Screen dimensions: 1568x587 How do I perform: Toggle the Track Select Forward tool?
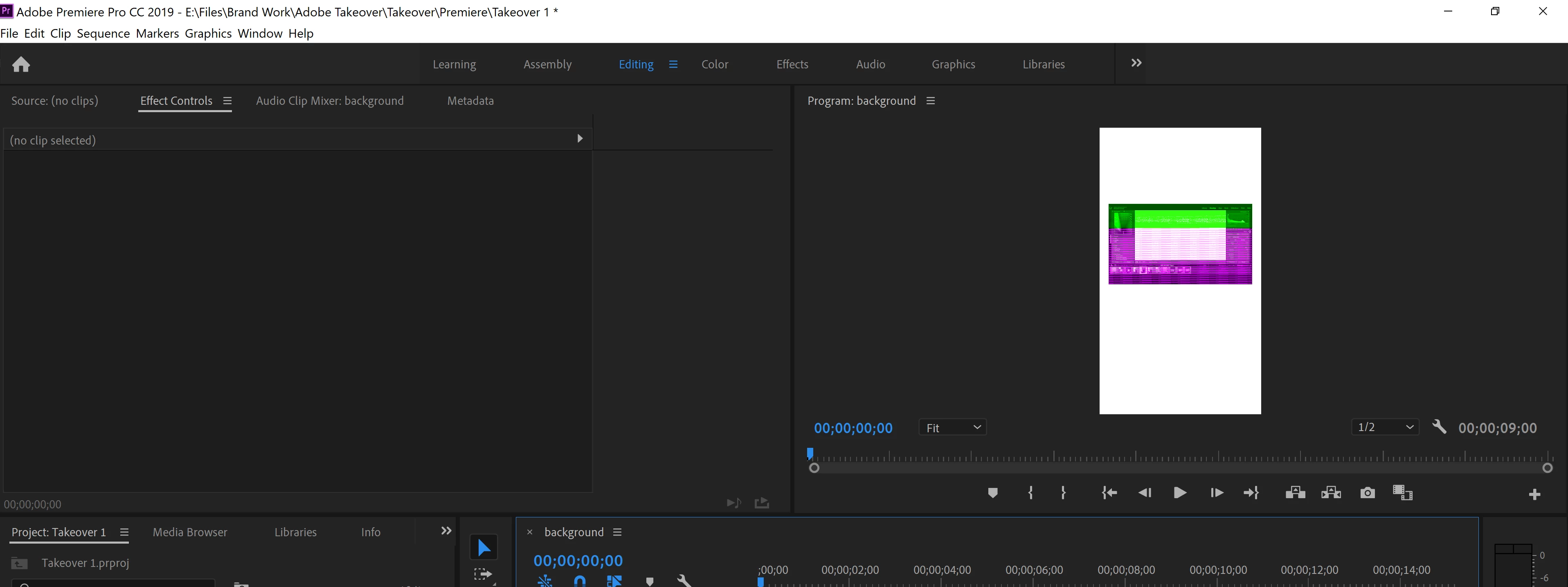(483, 575)
